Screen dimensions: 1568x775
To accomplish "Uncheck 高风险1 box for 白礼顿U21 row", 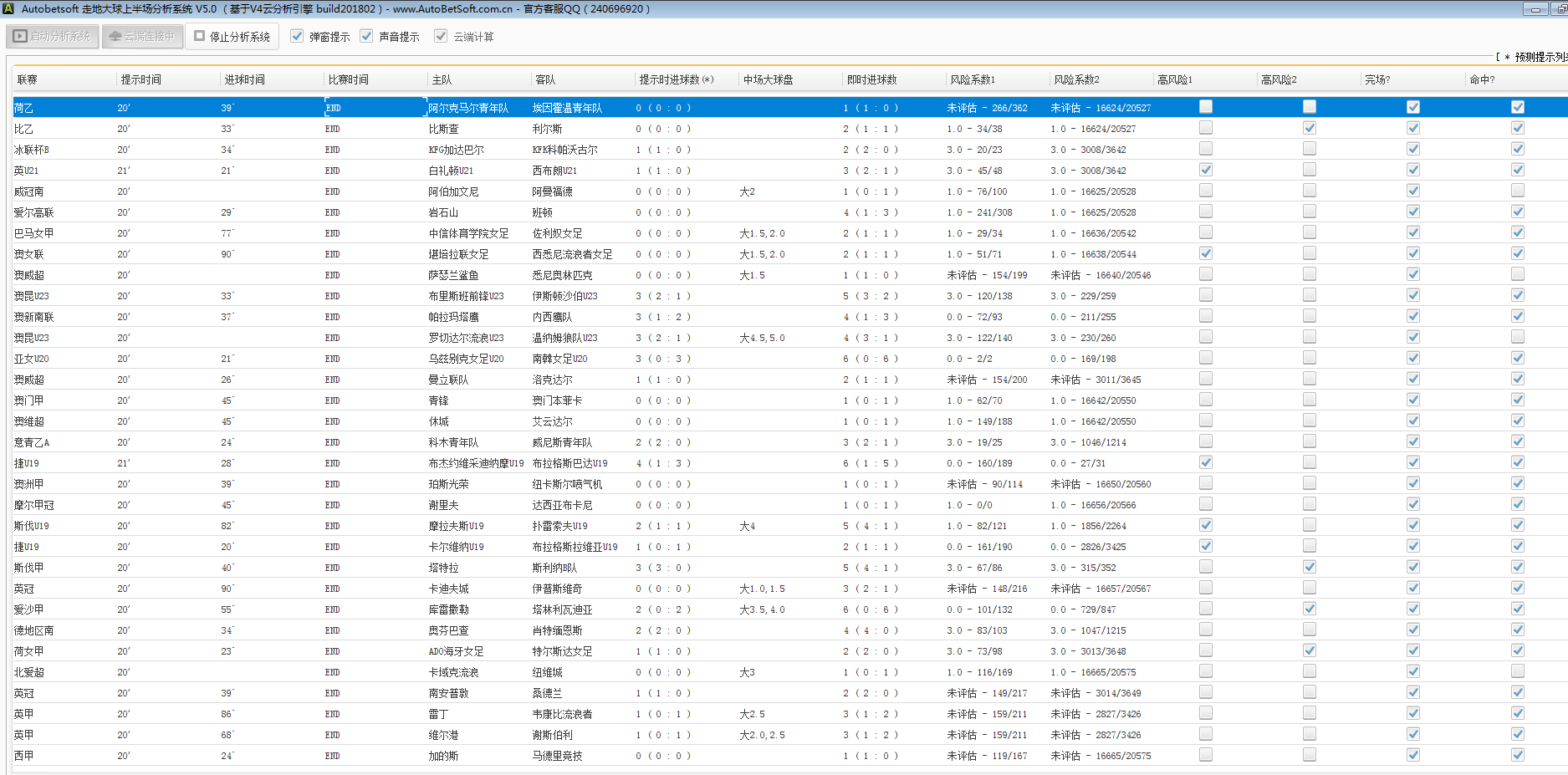I will [1206, 170].
